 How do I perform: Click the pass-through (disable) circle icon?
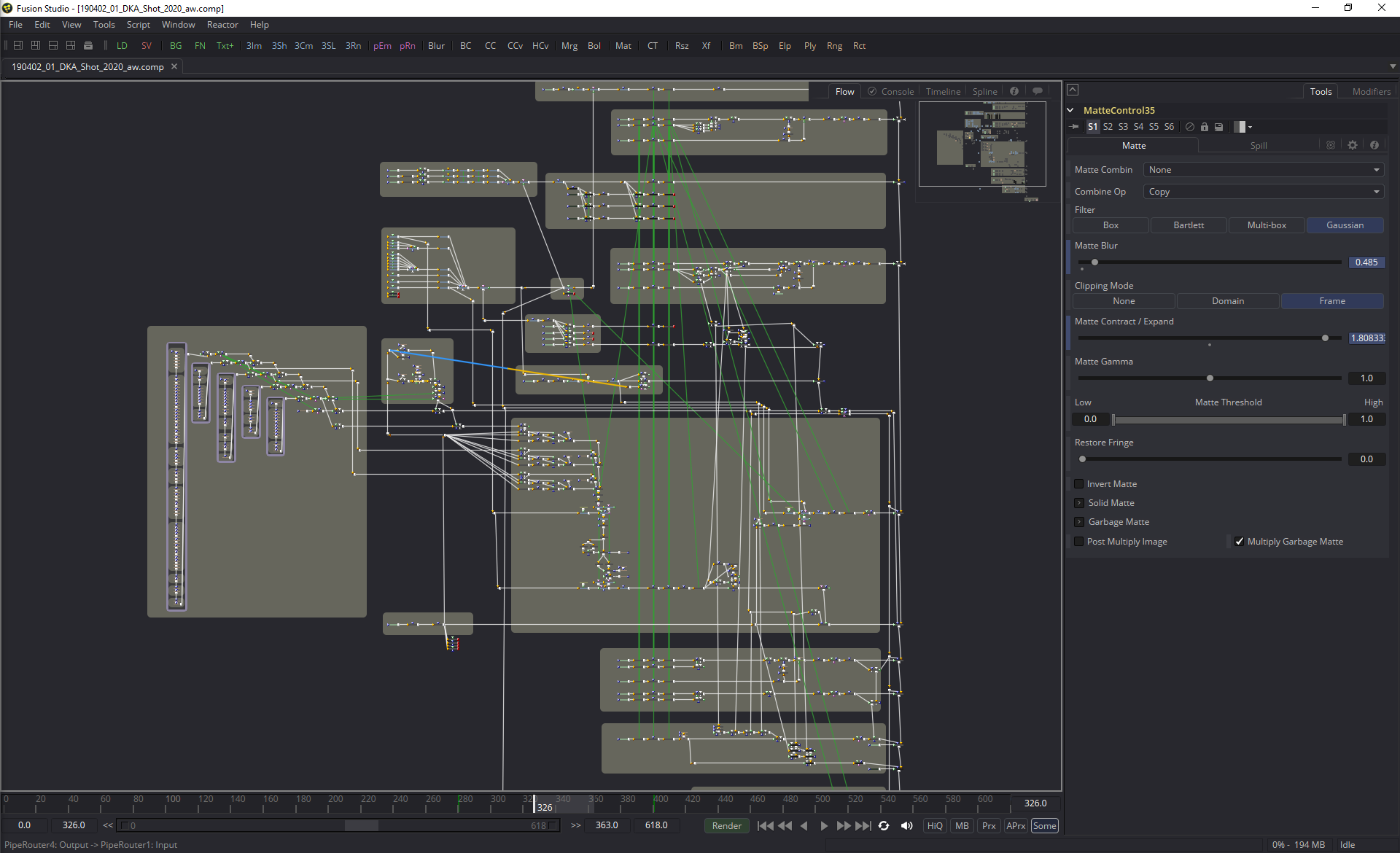pos(1190,127)
